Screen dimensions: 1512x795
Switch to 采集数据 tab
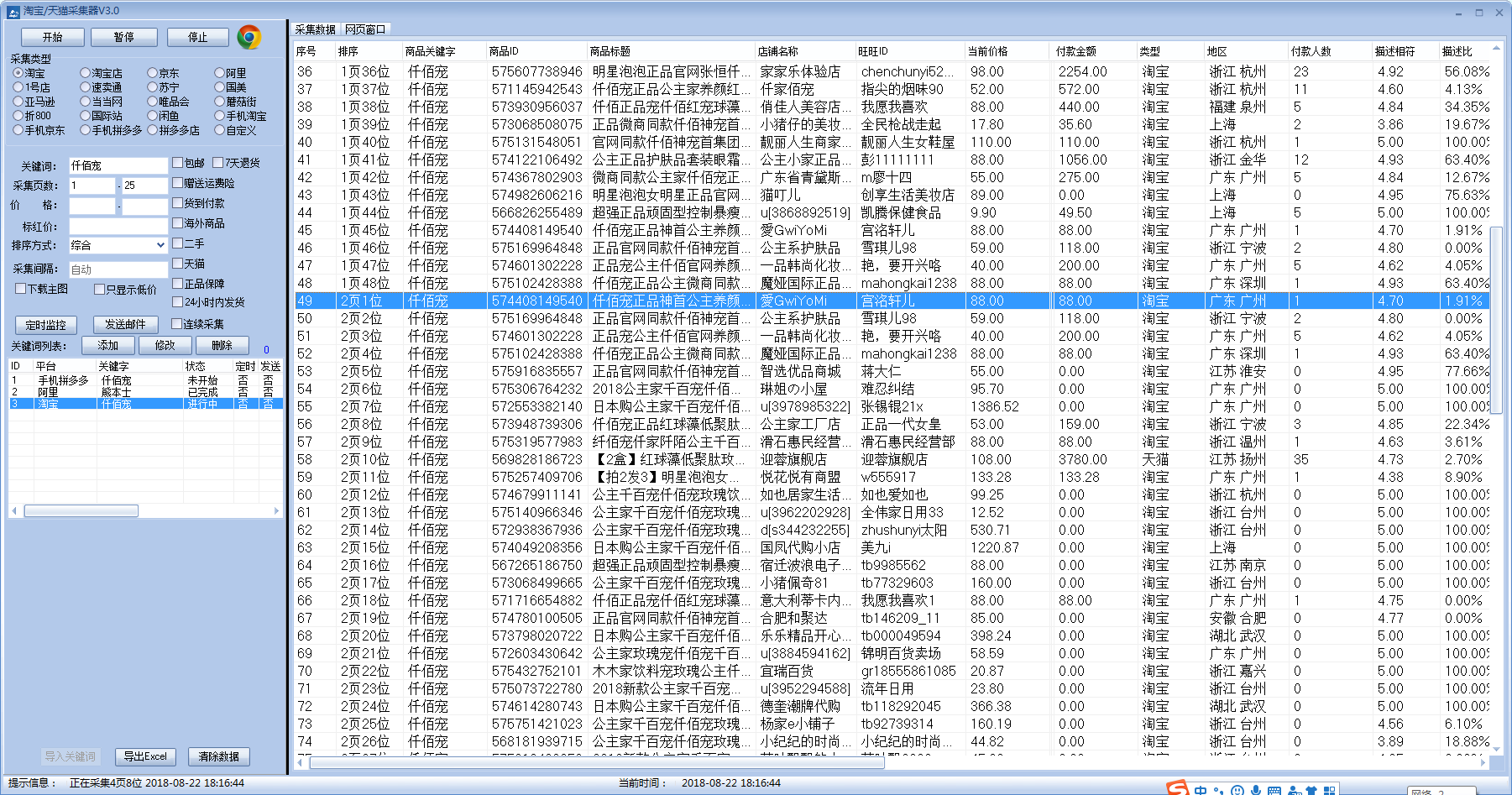click(316, 29)
